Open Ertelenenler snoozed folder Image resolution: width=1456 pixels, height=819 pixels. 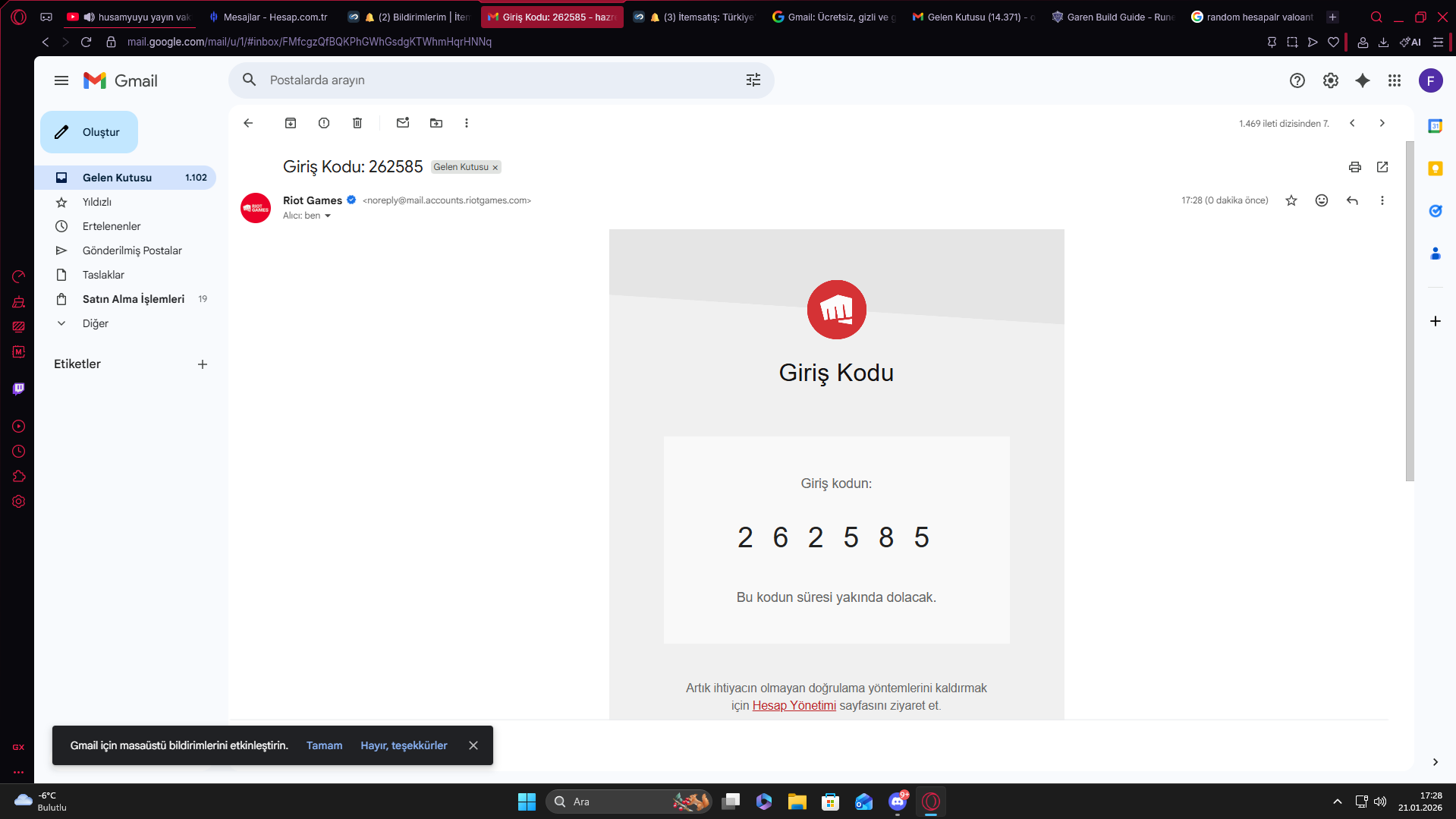[125, 226]
